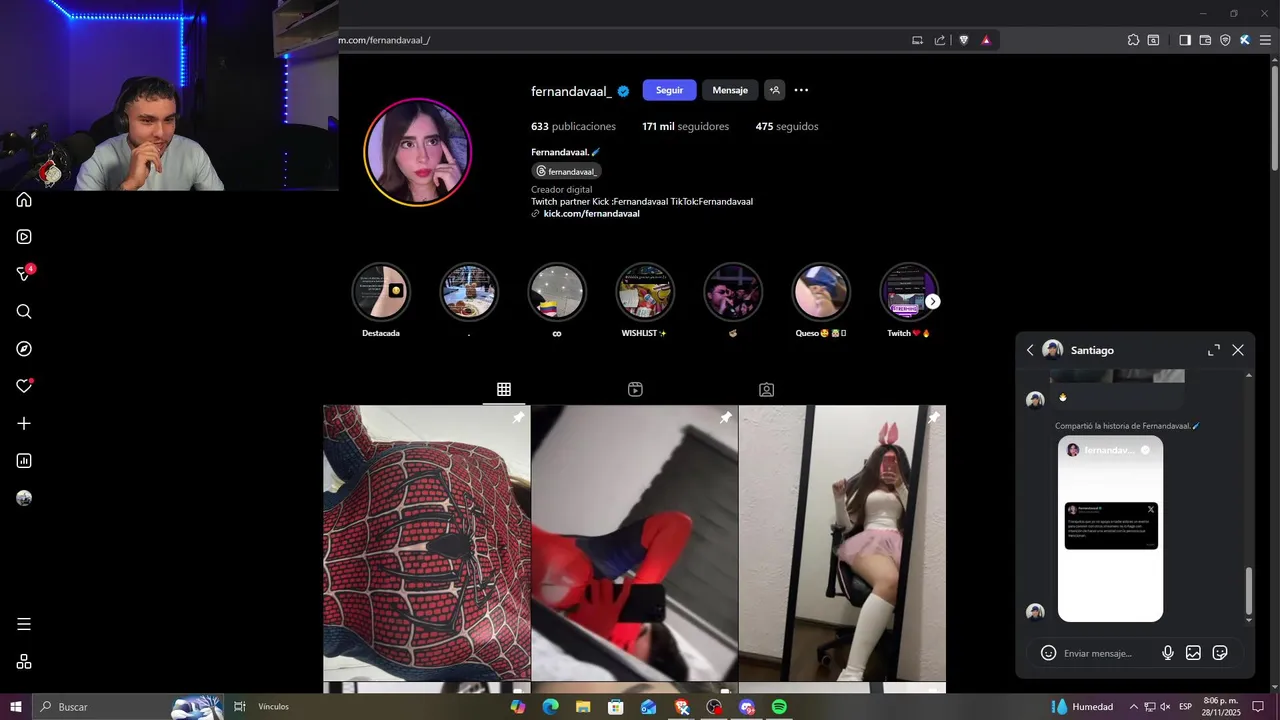Switch to the Tagged photos tab
Viewport: 1280px width, 720px height.
click(x=766, y=389)
